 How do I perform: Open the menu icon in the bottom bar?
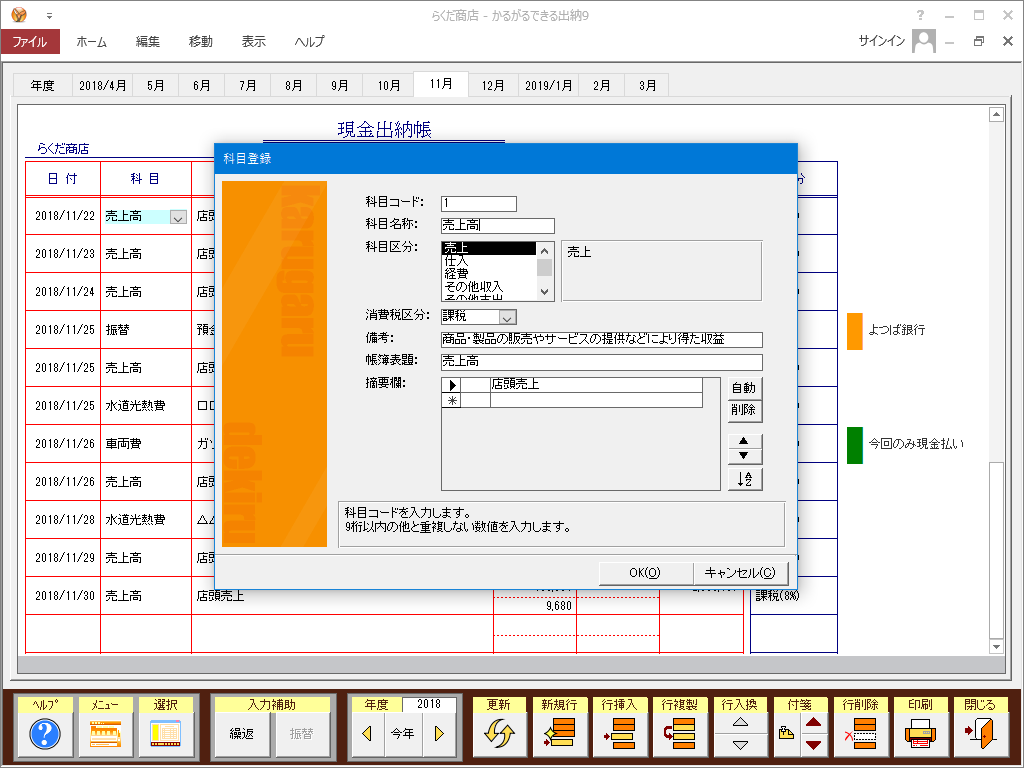(105, 734)
